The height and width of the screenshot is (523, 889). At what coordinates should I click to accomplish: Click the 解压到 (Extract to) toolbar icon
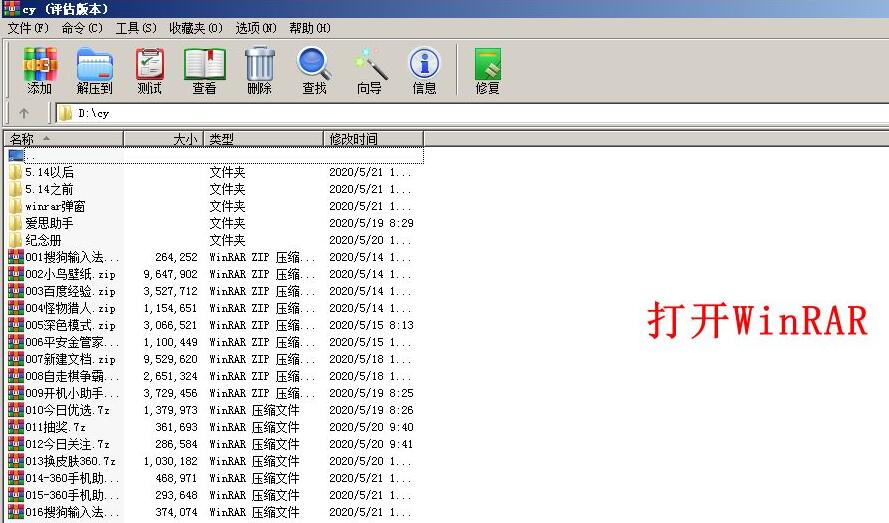click(95, 70)
